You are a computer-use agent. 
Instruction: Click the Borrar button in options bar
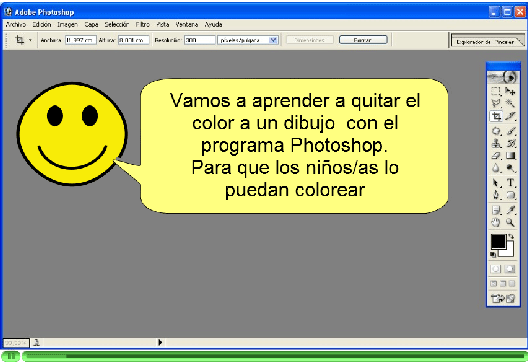[363, 40]
